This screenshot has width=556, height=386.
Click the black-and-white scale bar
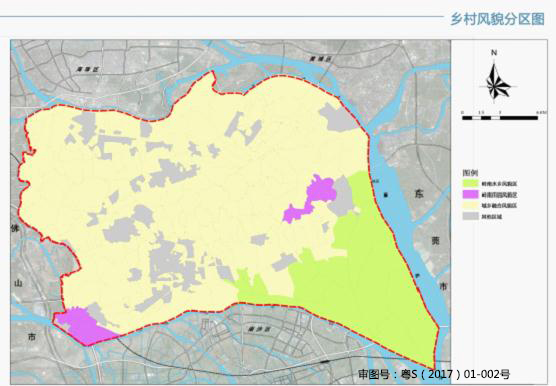pos(500,118)
